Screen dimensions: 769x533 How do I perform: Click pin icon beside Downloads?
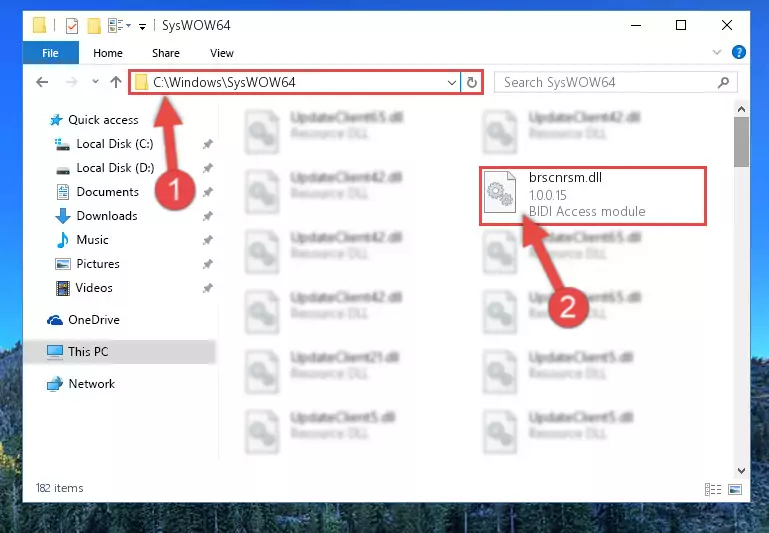(x=208, y=216)
